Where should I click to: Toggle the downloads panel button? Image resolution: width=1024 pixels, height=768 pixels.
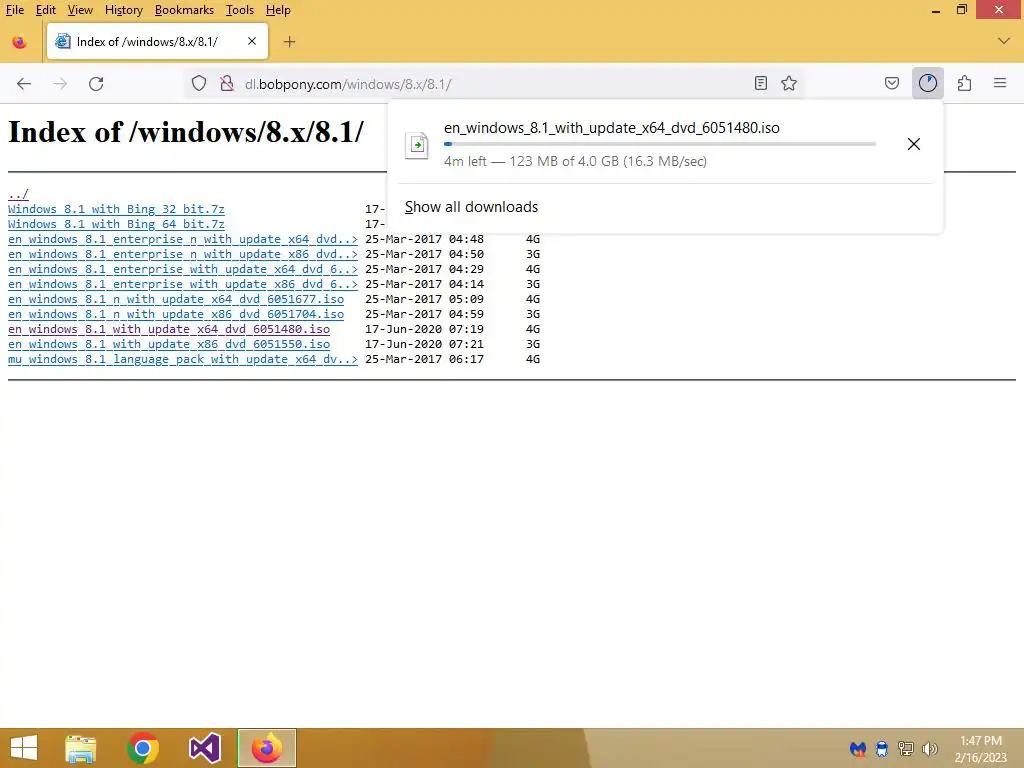[927, 83]
